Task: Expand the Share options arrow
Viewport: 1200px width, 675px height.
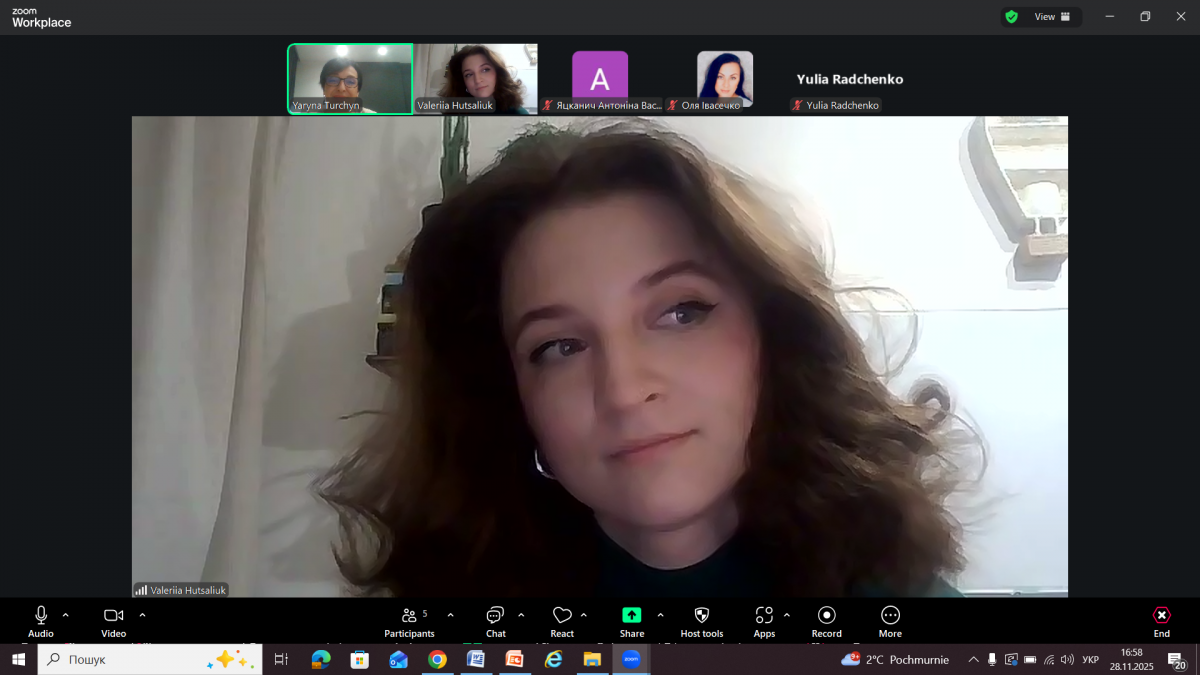Action: tap(660, 615)
